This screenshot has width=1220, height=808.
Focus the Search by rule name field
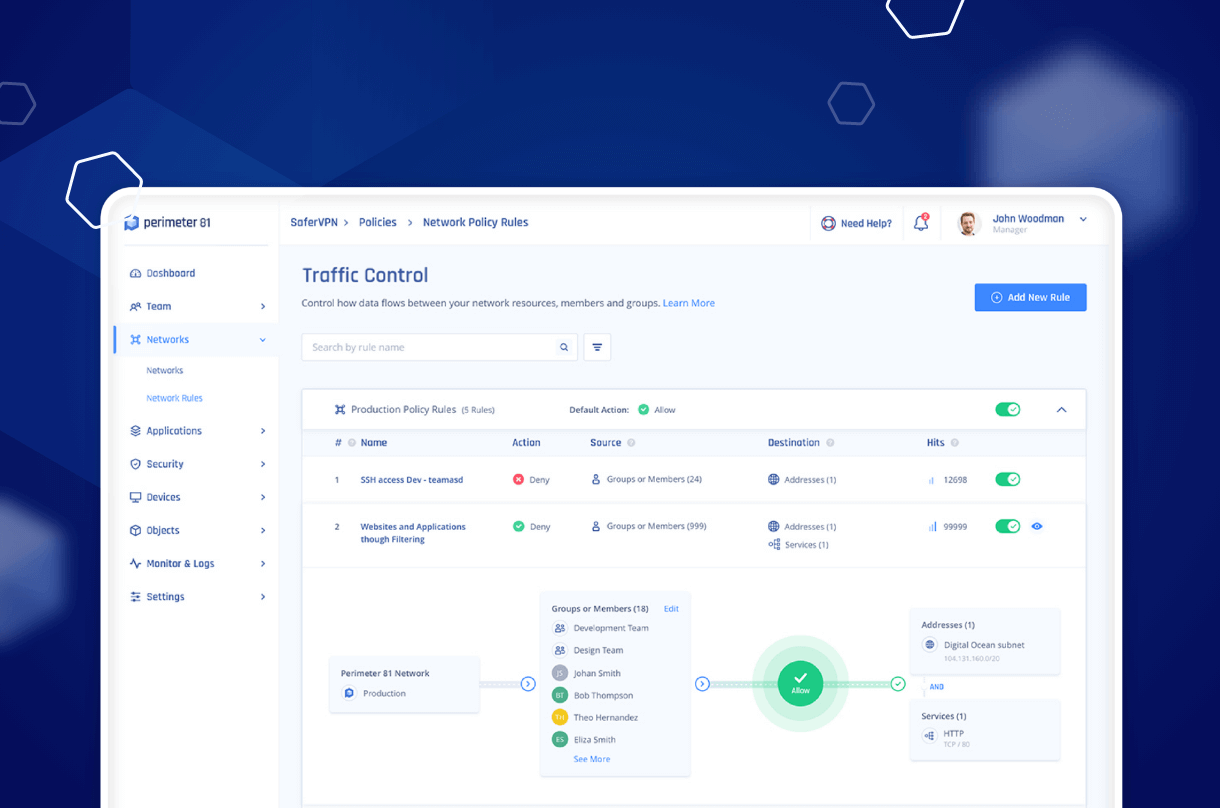(x=430, y=347)
